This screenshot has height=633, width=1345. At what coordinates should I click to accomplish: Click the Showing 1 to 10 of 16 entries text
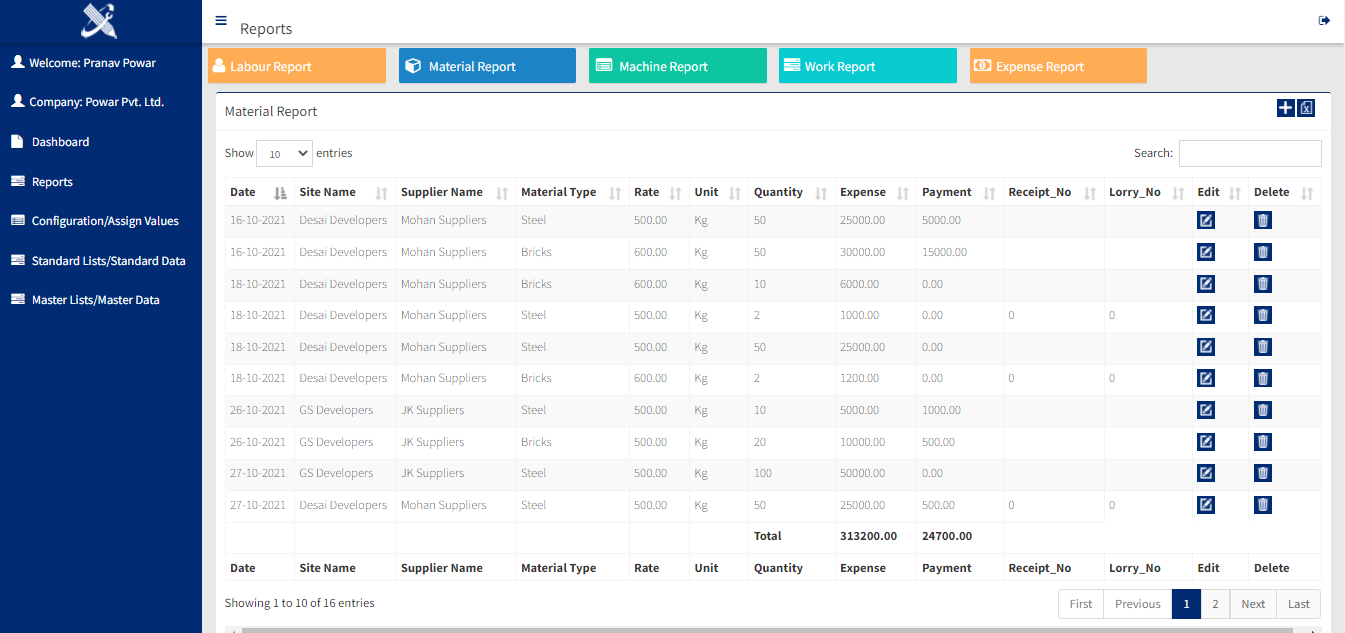(300, 603)
